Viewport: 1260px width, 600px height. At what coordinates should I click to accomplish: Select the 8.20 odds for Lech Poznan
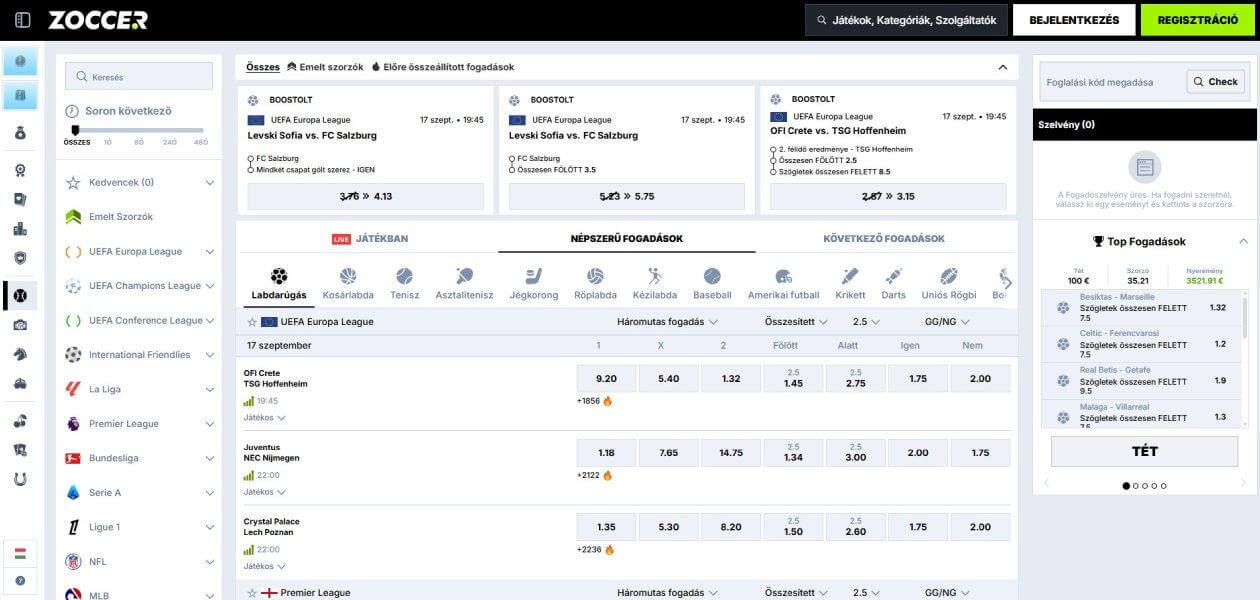point(731,527)
